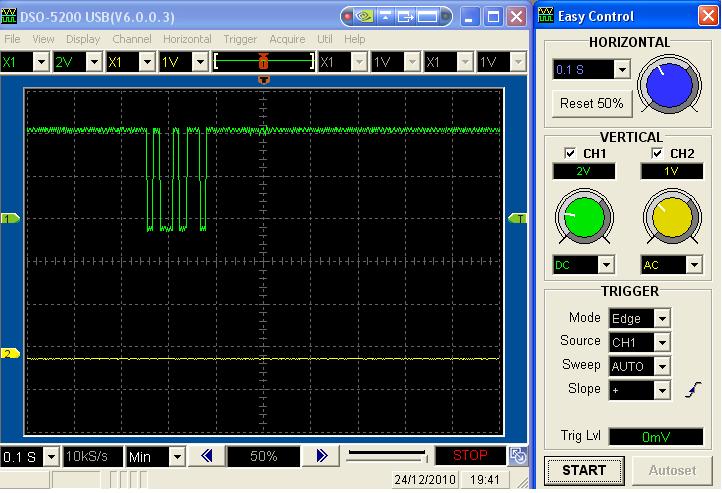Image resolution: width=722 pixels, height=493 pixels.
Task: Click the rising edge slope icon
Action: (x=692, y=390)
